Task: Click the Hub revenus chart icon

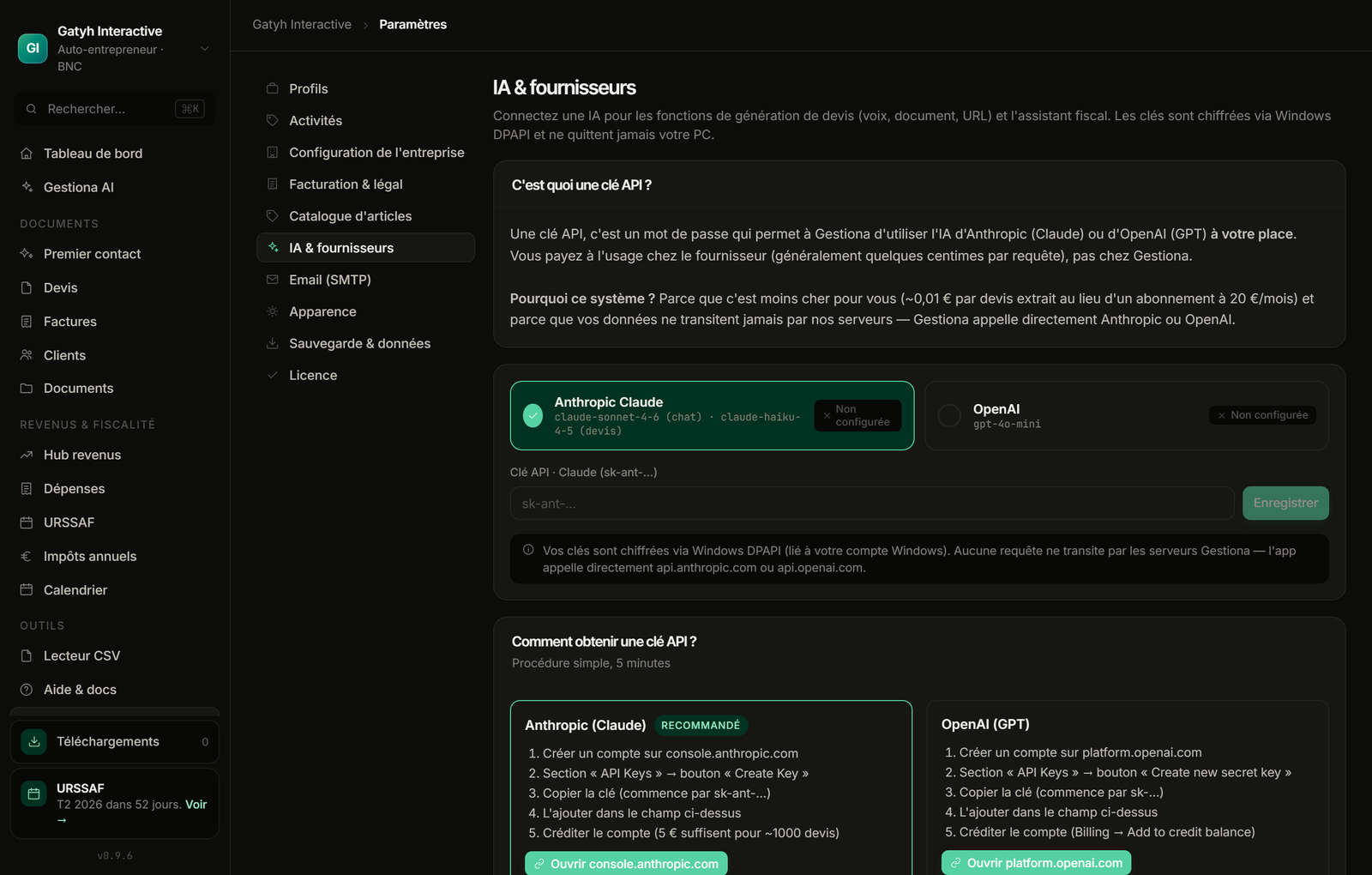Action: [x=27, y=455]
